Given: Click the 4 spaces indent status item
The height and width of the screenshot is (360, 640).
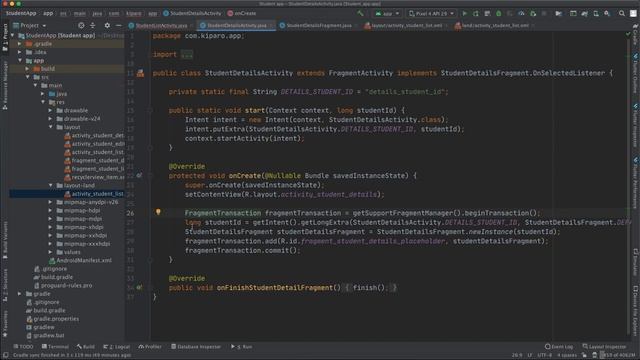Looking at the screenshot, I should [567, 355].
